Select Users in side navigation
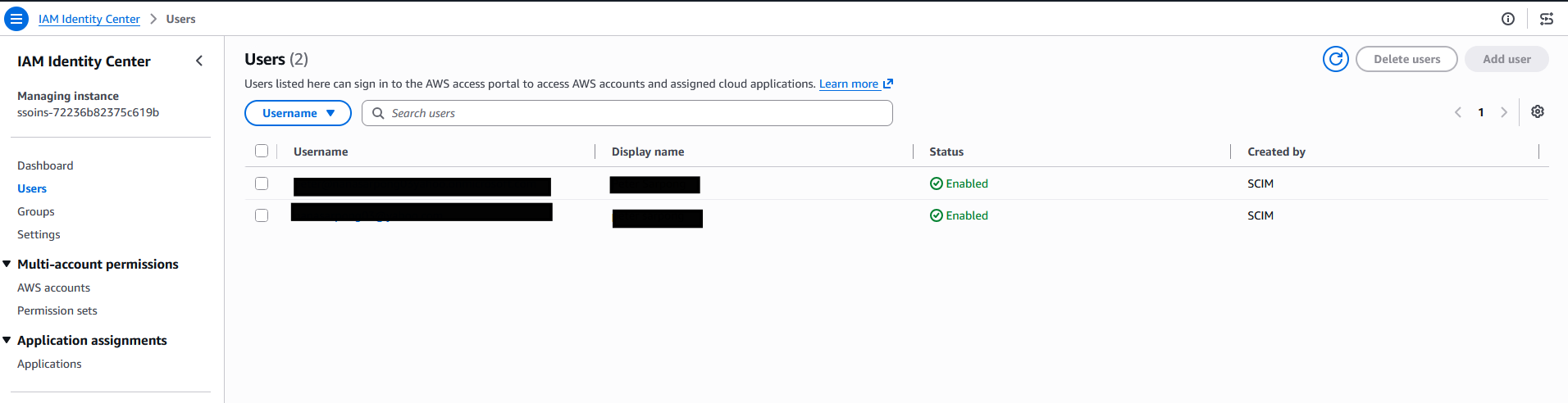 (32, 188)
